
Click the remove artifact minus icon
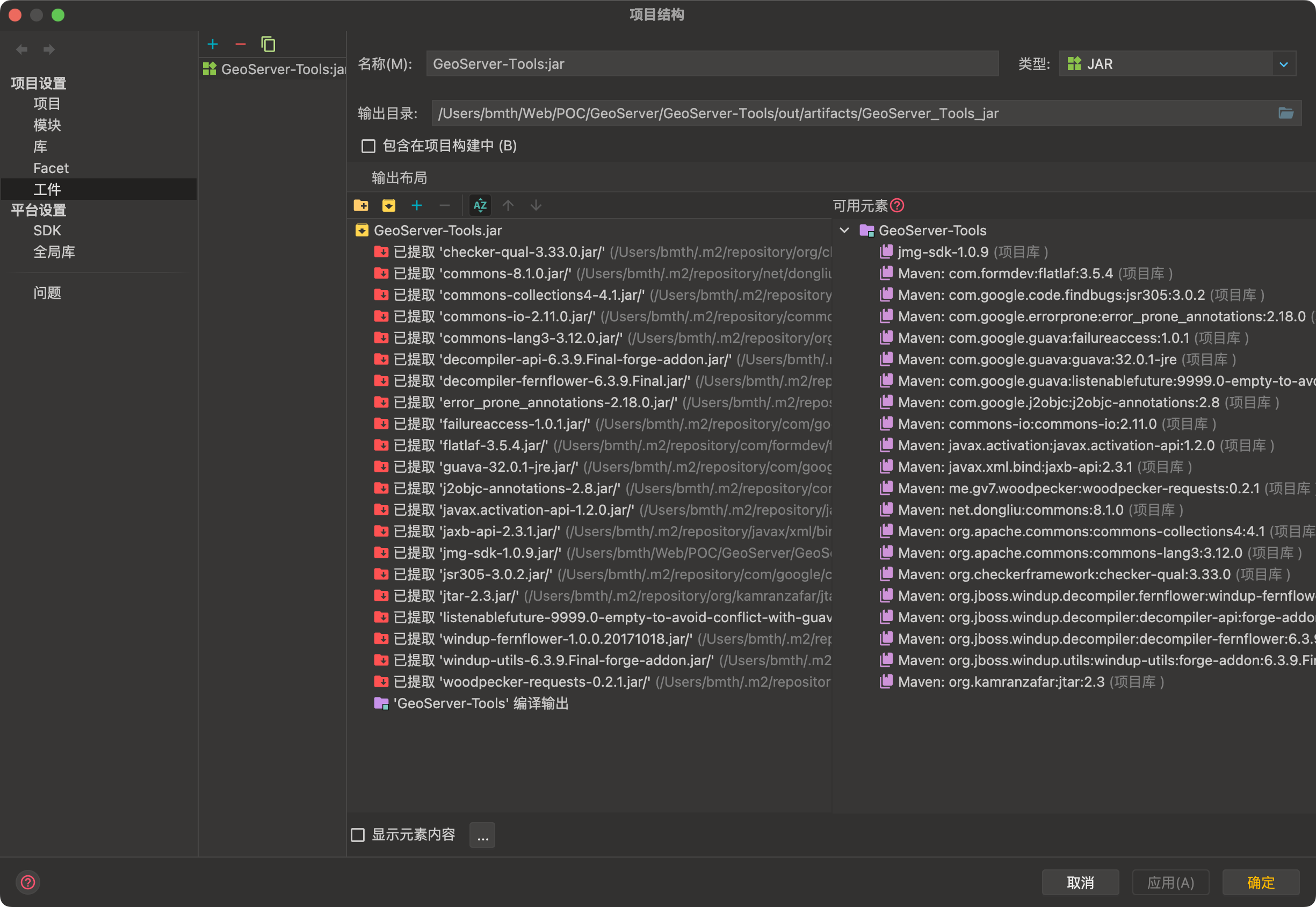coord(240,44)
